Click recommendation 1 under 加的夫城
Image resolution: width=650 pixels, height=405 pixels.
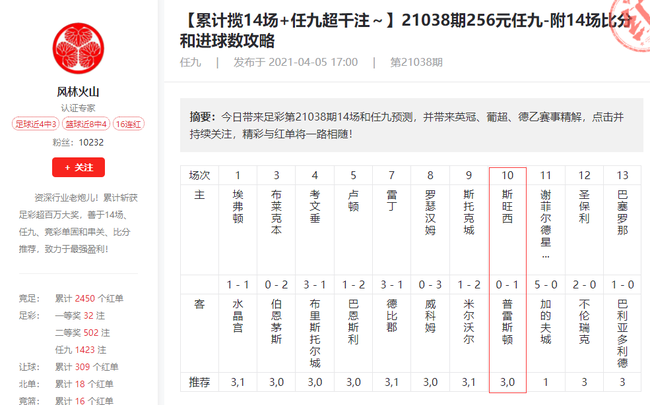tap(546, 382)
